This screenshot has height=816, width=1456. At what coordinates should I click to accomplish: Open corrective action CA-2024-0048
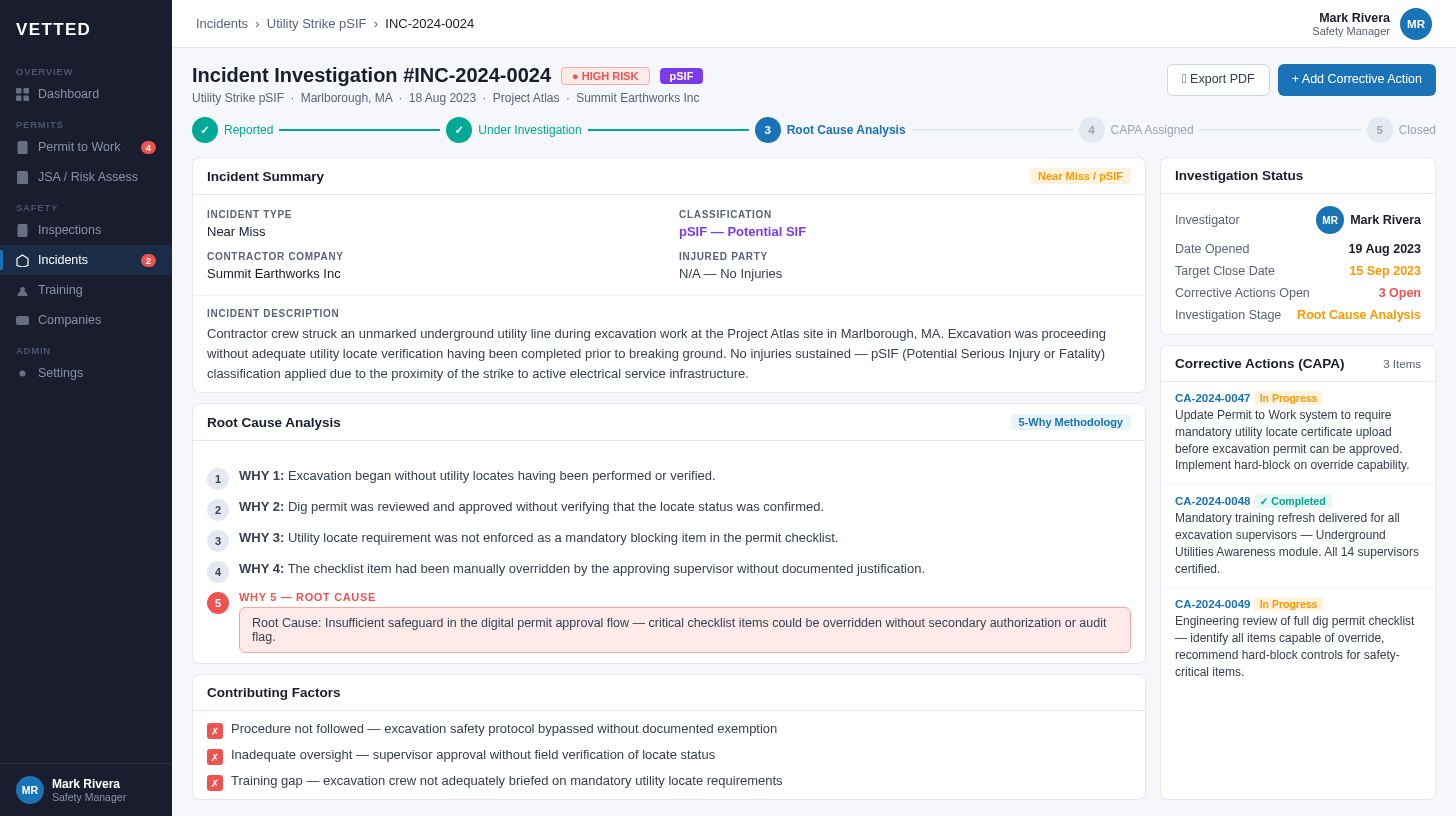(x=1212, y=501)
